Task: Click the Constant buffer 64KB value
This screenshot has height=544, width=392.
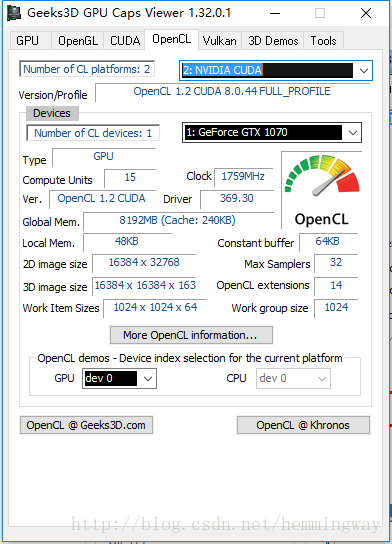Action: click(x=328, y=242)
